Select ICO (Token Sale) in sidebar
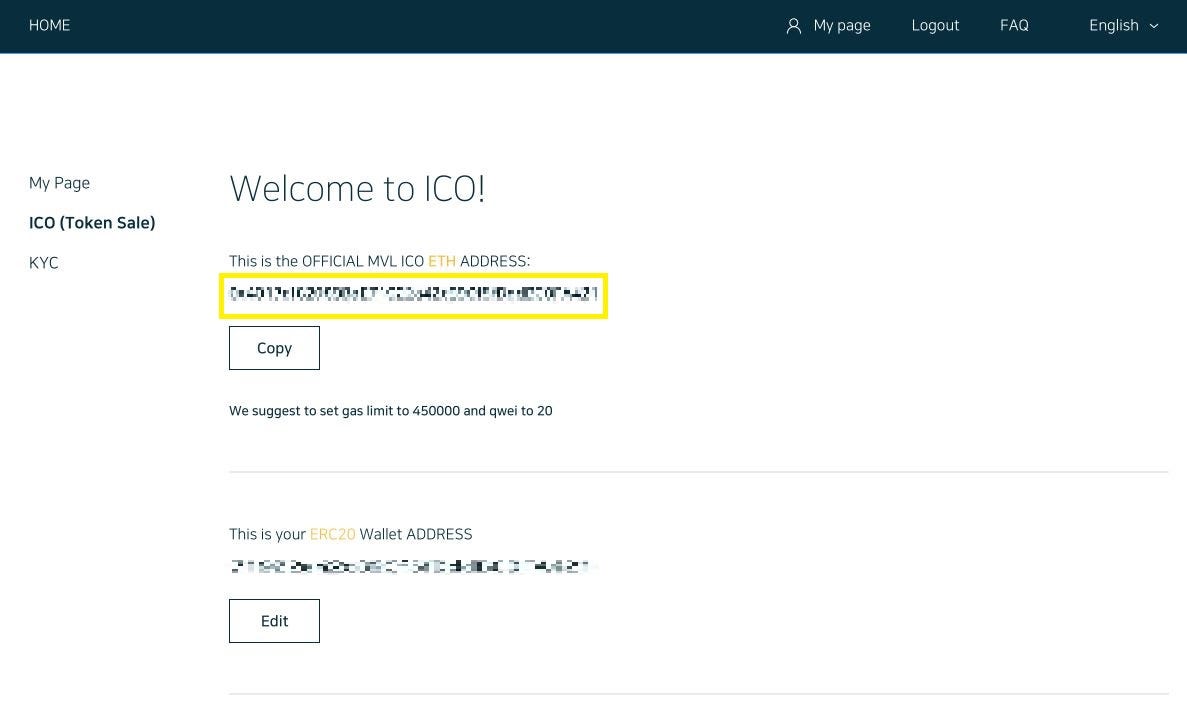Image resolution: width=1187 pixels, height=706 pixels. pyautogui.click(x=92, y=222)
